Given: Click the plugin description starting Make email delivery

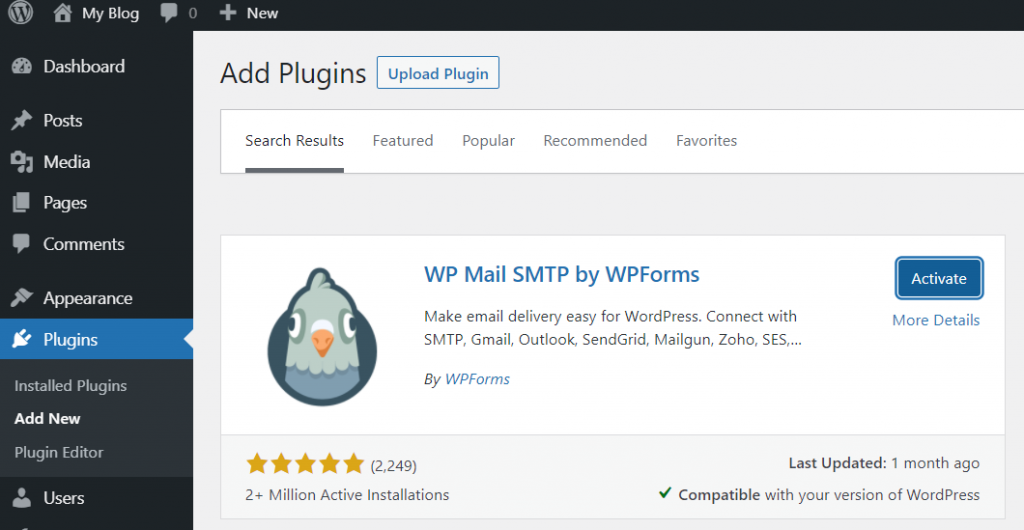Looking at the screenshot, I should [613, 328].
